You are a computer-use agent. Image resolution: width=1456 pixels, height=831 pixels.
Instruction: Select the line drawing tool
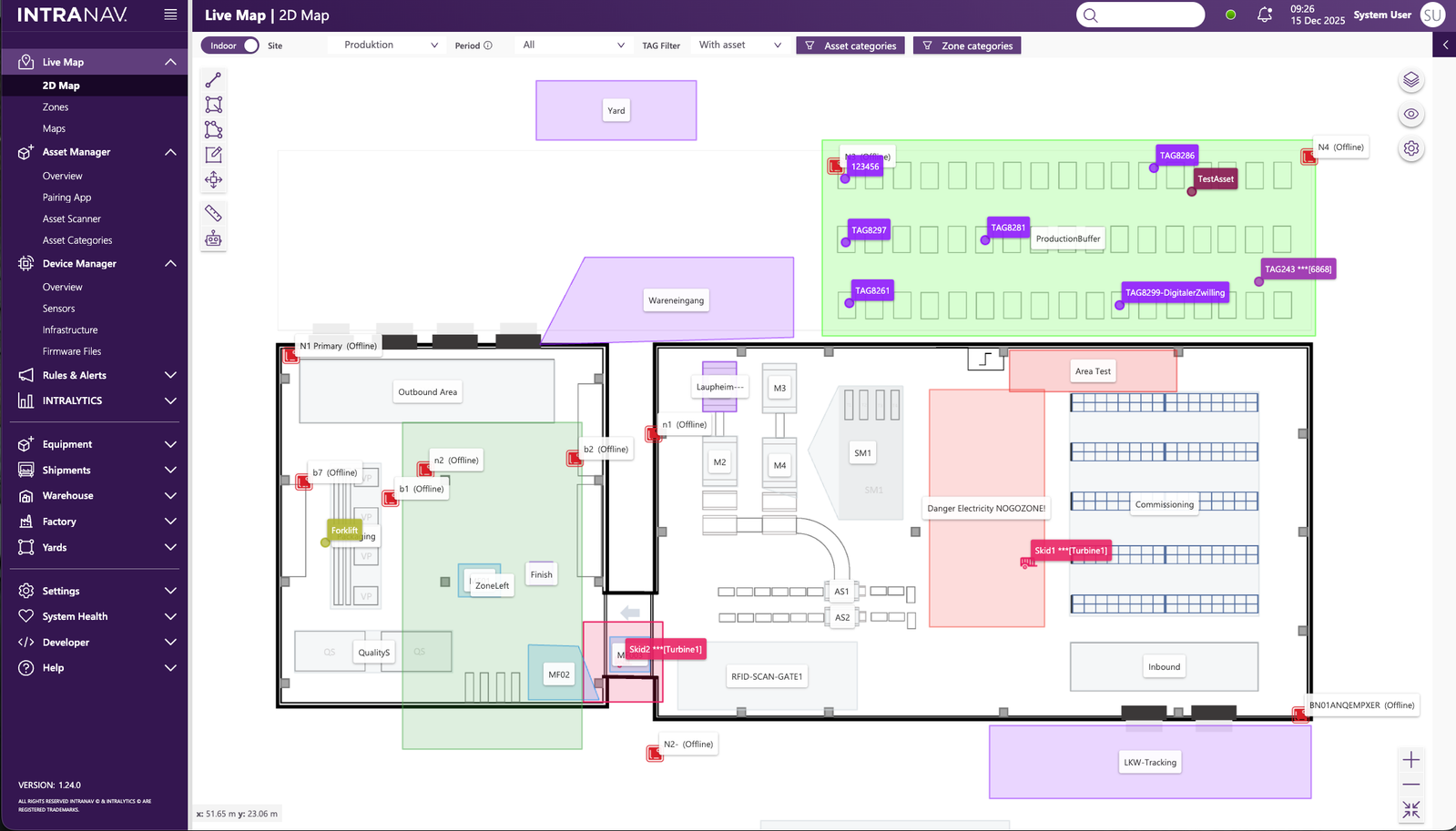213,80
